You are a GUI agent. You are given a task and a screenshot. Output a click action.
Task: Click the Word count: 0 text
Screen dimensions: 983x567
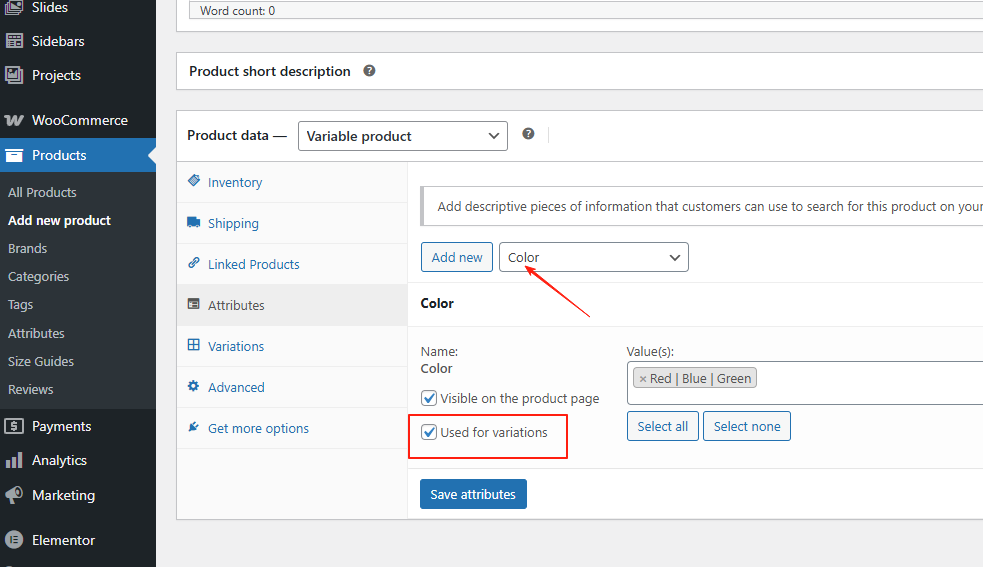[237, 11]
